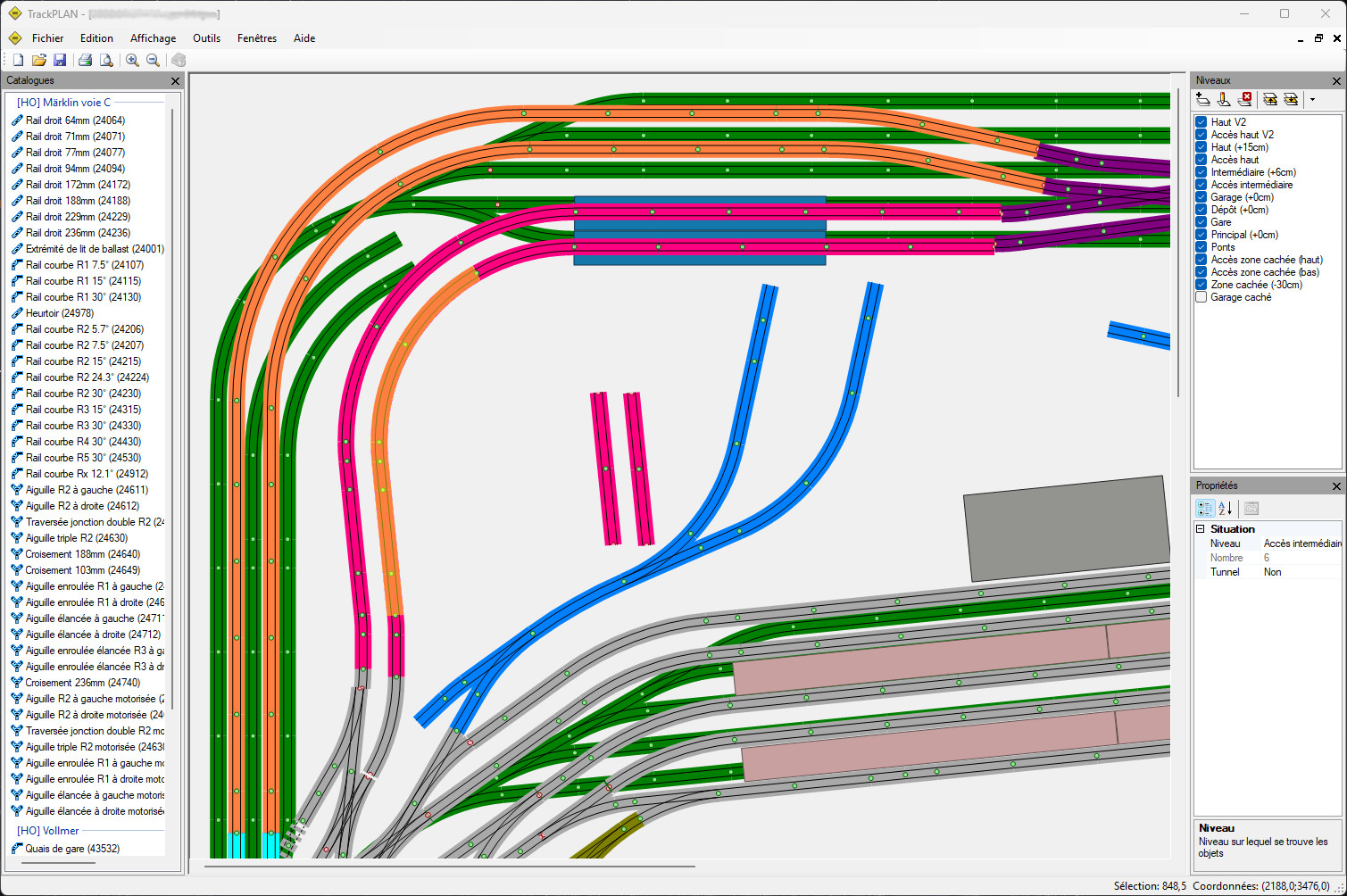
Task: Close the Catalogues panel
Action: [175, 81]
